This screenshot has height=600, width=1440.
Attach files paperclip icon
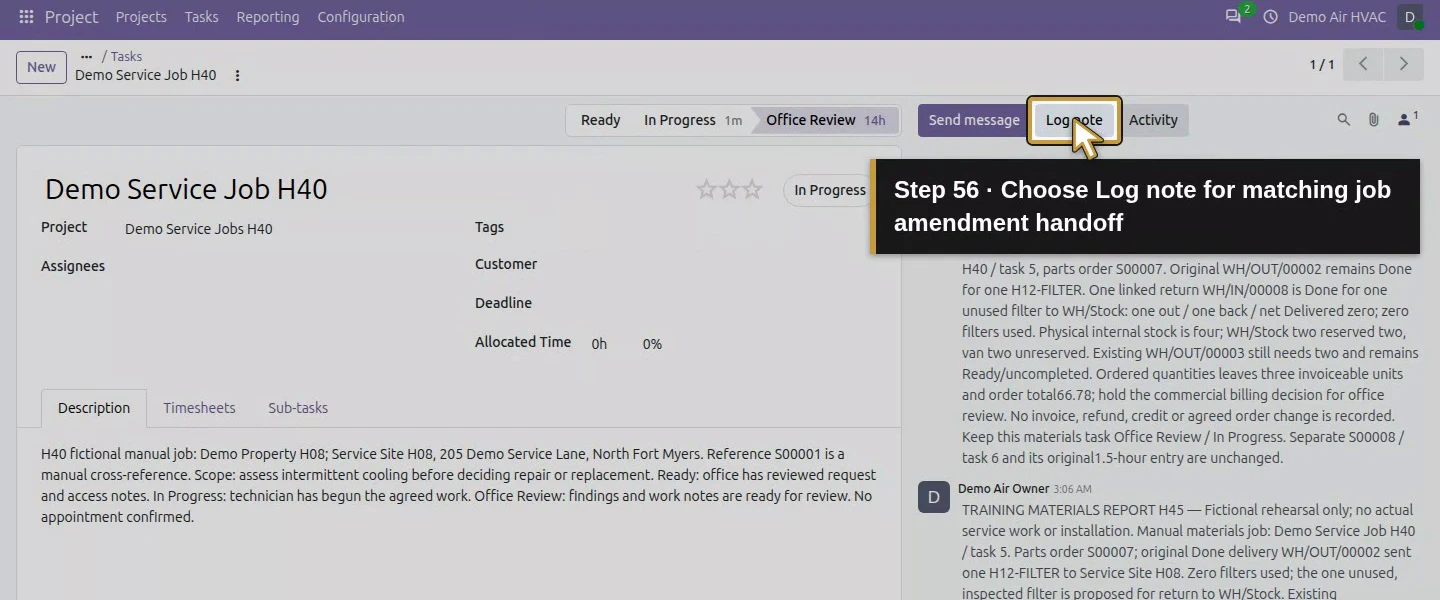[x=1373, y=120]
